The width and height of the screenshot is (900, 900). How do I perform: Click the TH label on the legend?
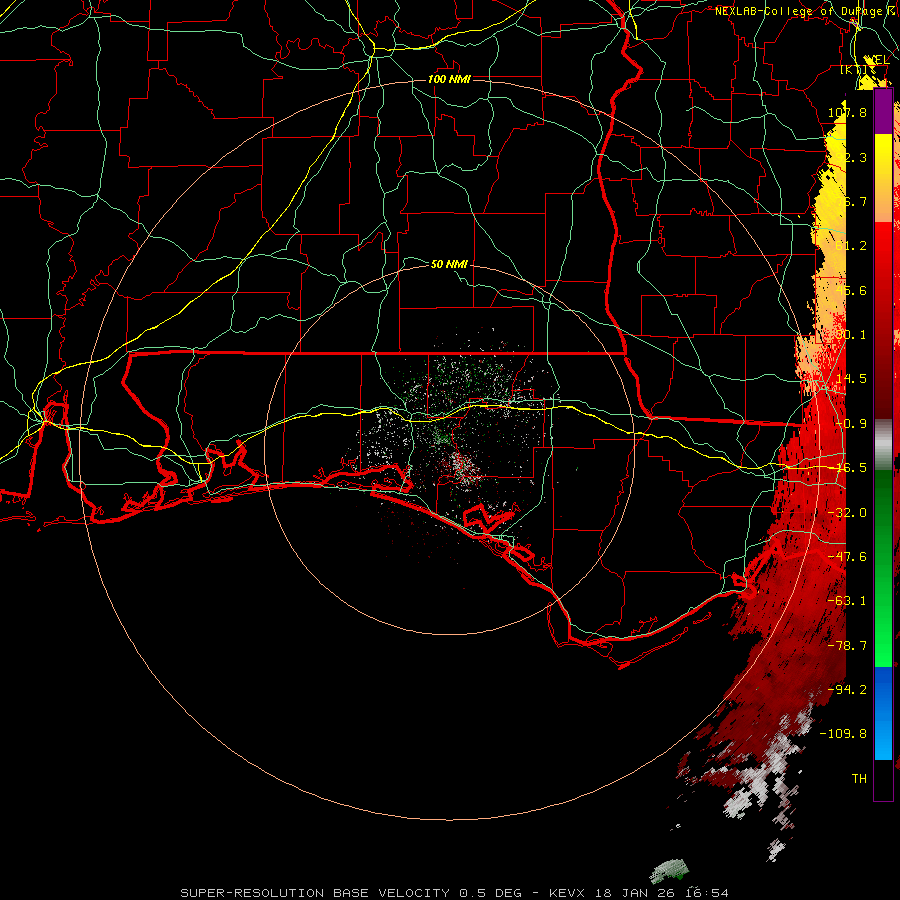(859, 778)
